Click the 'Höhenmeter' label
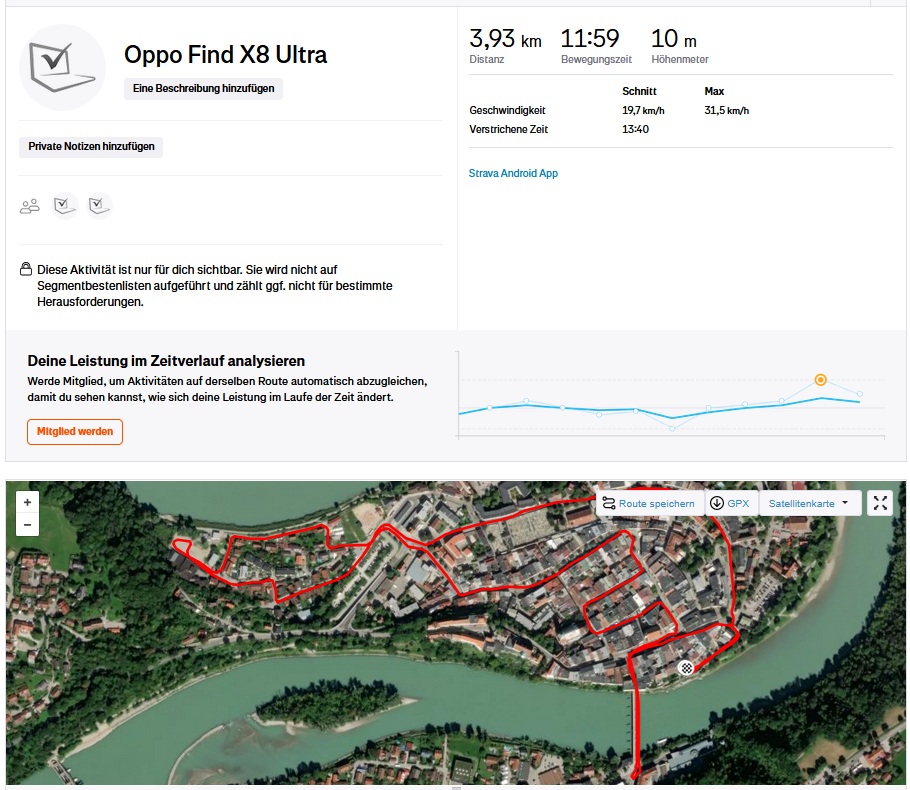 pyautogui.click(x=680, y=59)
